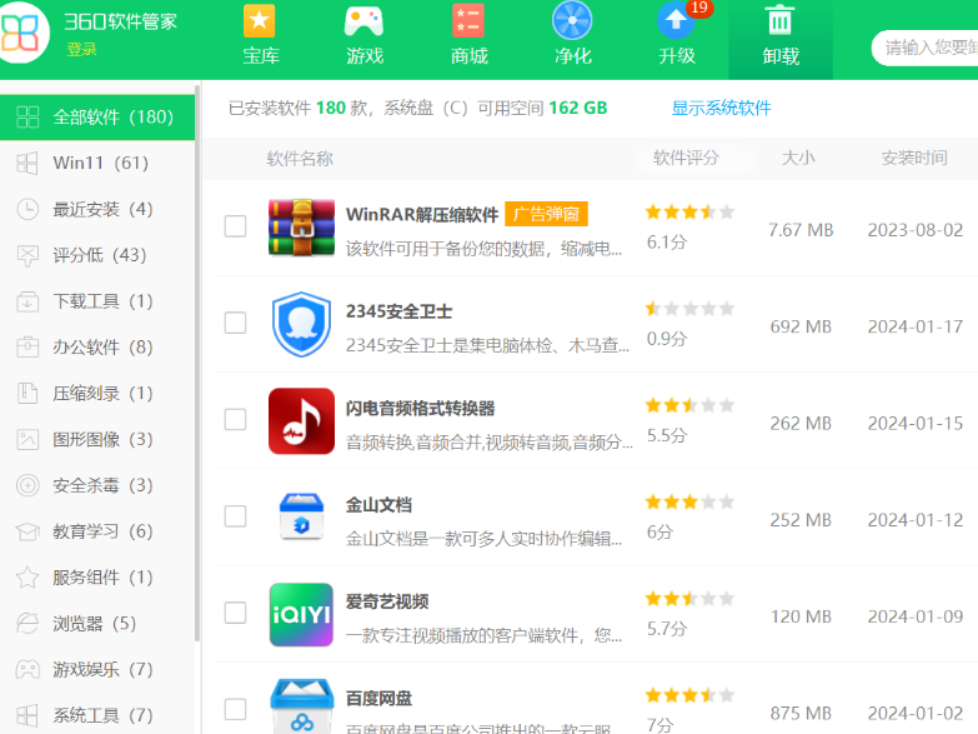The height and width of the screenshot is (734, 978).
Task: Click the graduation cap icon beside 教育学习
Action: 27,531
